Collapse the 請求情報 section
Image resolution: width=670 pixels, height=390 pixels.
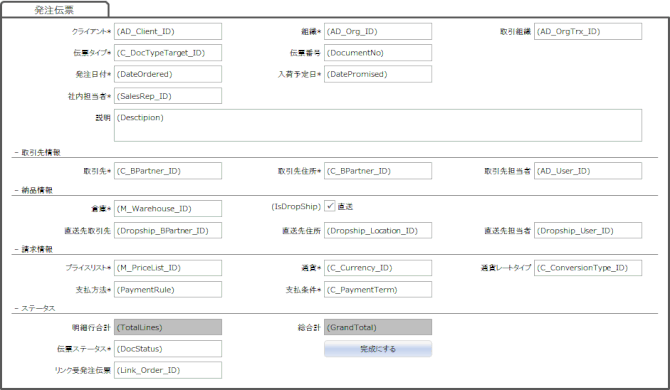[x=34, y=249]
